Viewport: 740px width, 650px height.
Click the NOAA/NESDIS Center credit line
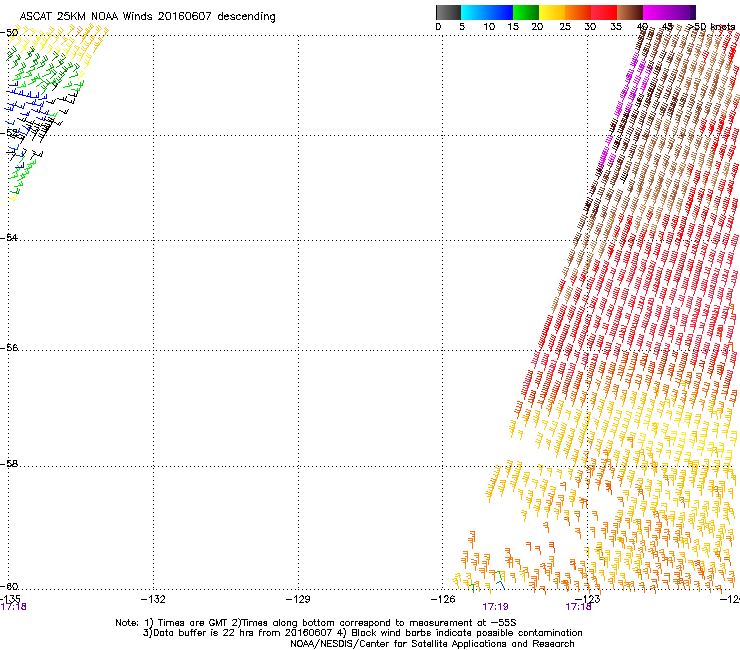pos(432,644)
